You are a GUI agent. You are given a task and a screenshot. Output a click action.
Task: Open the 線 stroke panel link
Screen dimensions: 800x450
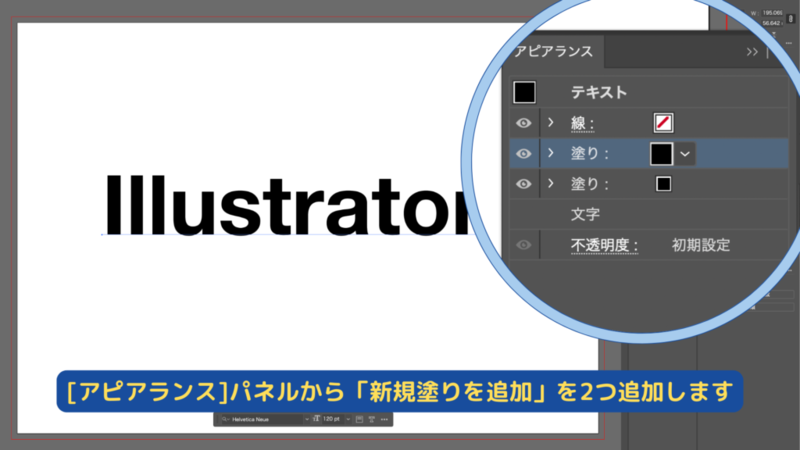click(x=582, y=123)
